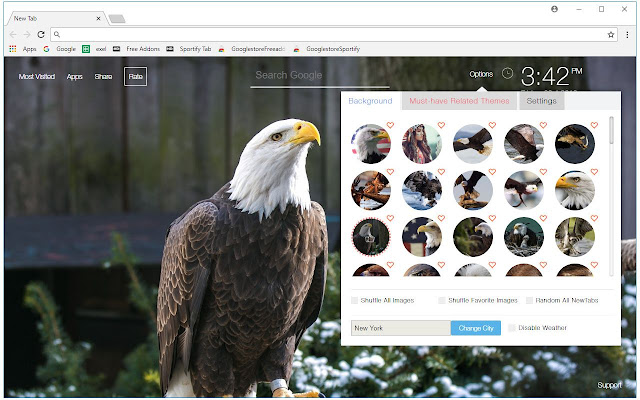640x400 pixels.
Task: Toggle the Options panel
Action: point(481,74)
